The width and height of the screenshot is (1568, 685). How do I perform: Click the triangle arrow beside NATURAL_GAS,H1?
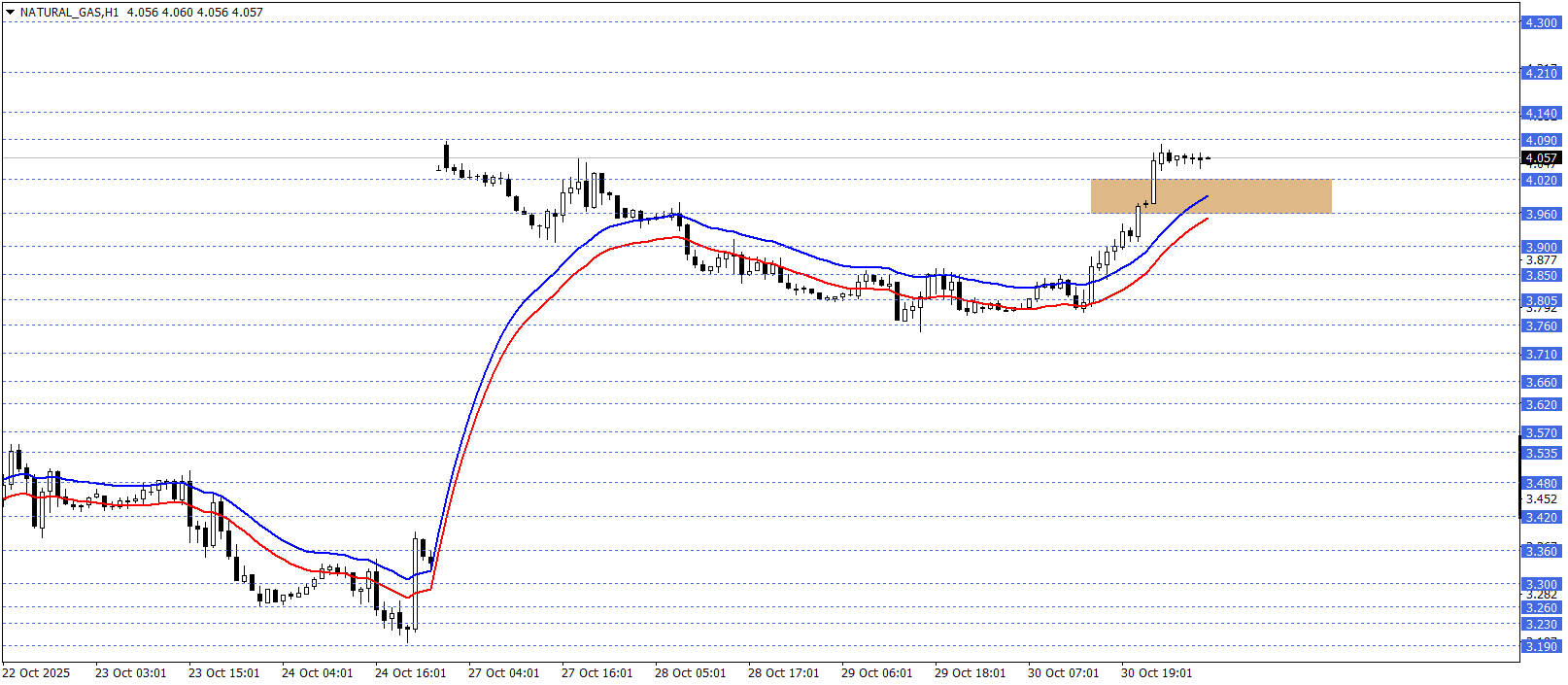pos(10,13)
